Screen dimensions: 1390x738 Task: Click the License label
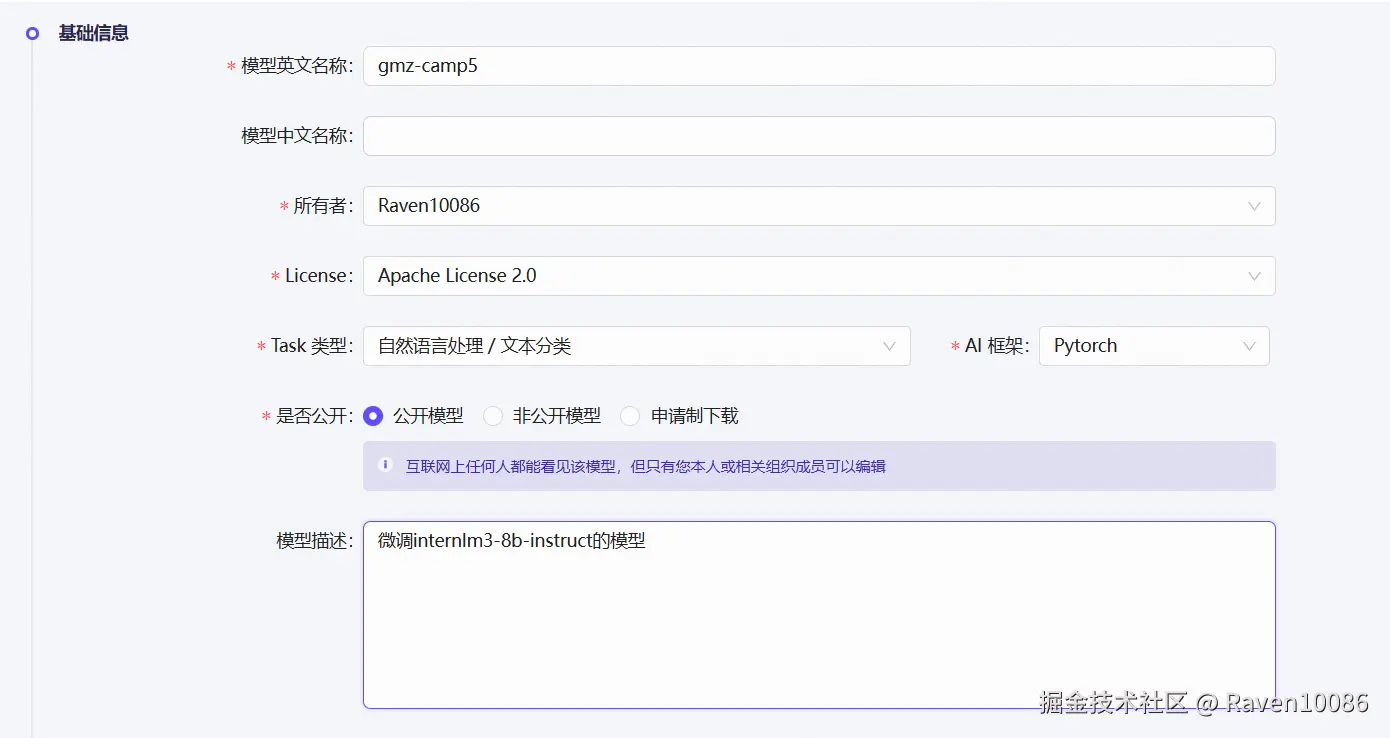tap(319, 276)
